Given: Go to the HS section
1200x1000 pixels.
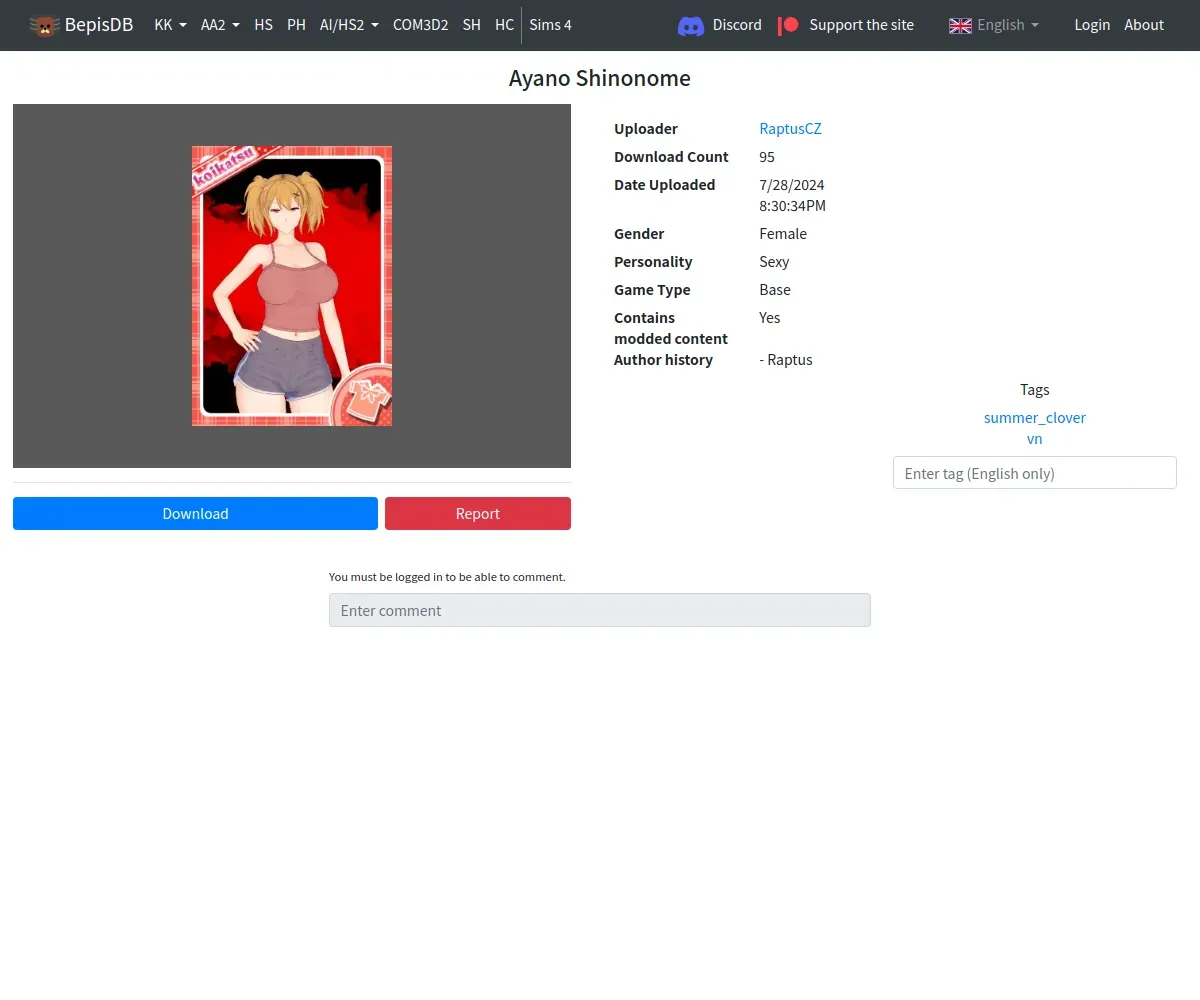Looking at the screenshot, I should [264, 25].
